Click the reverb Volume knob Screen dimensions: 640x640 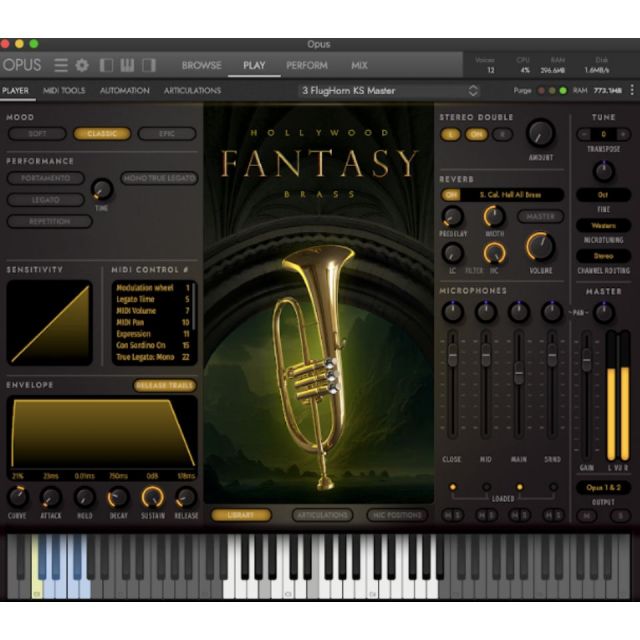point(540,247)
